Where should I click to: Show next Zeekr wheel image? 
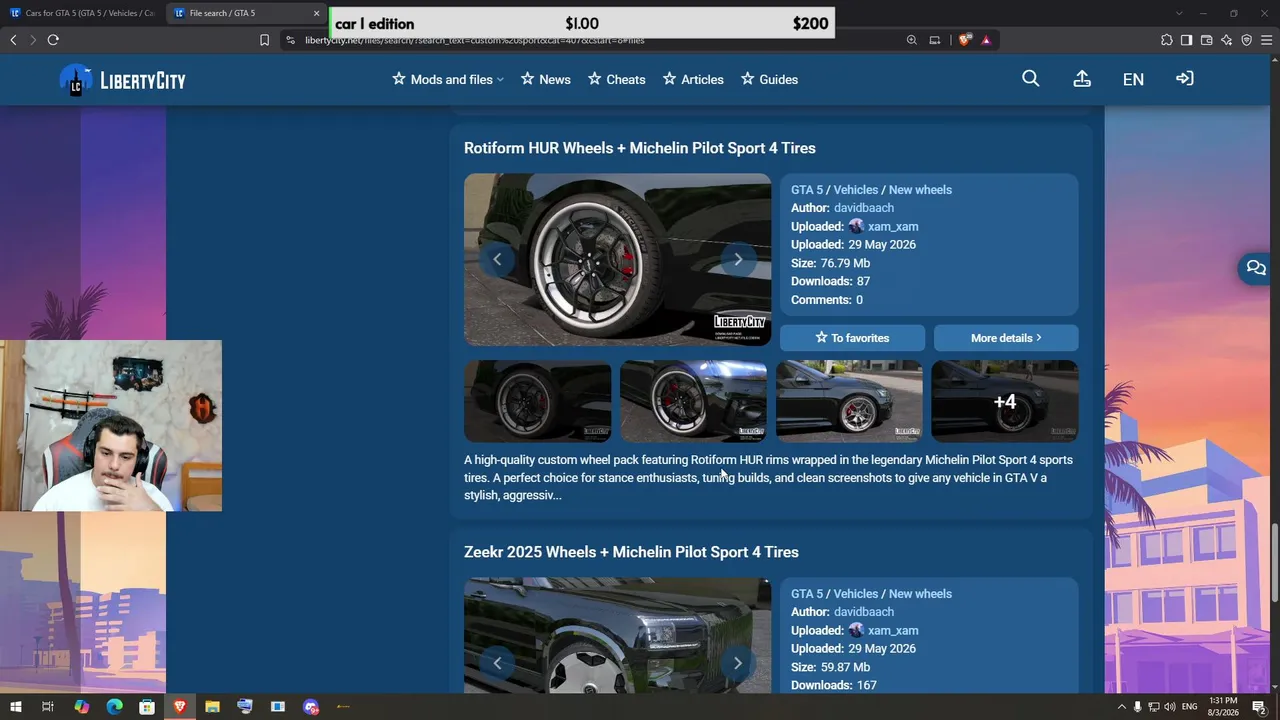pos(738,663)
